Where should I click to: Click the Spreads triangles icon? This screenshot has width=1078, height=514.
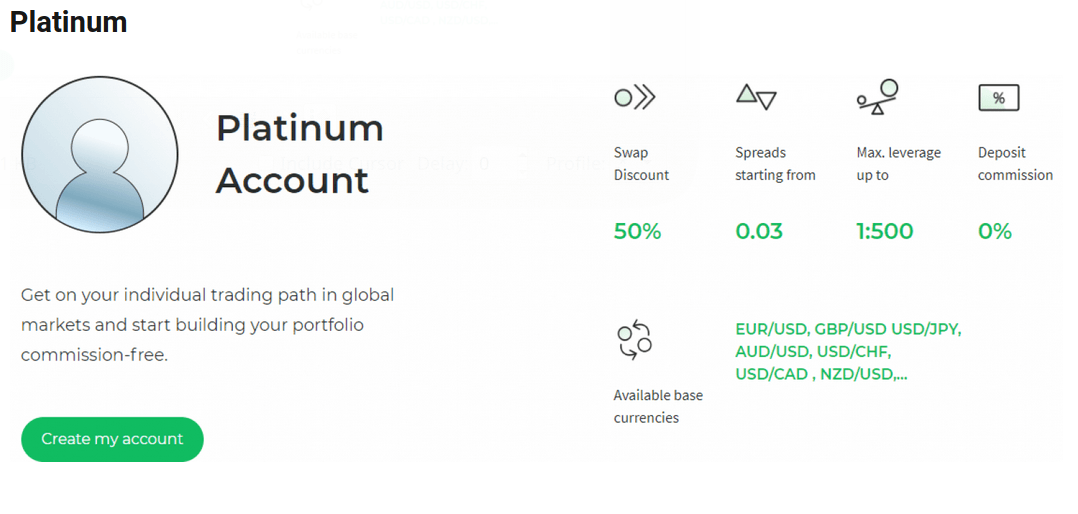[756, 98]
